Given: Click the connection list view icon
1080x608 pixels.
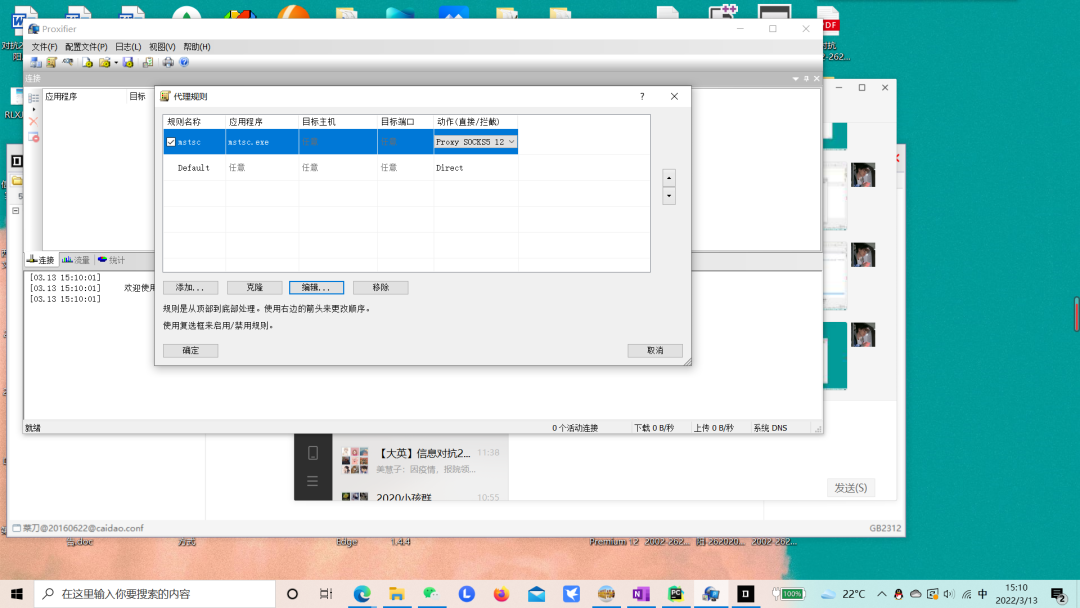Looking at the screenshot, I should pyautogui.click(x=33, y=98).
